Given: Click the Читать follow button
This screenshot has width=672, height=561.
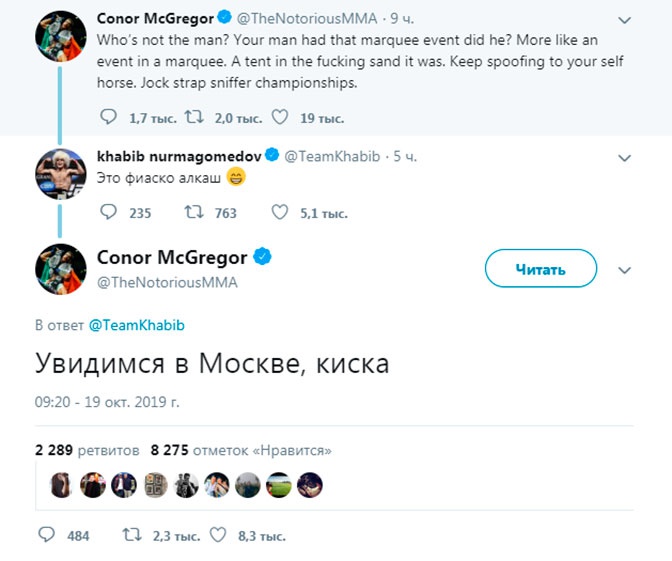Looking at the screenshot, I should click(x=540, y=269).
